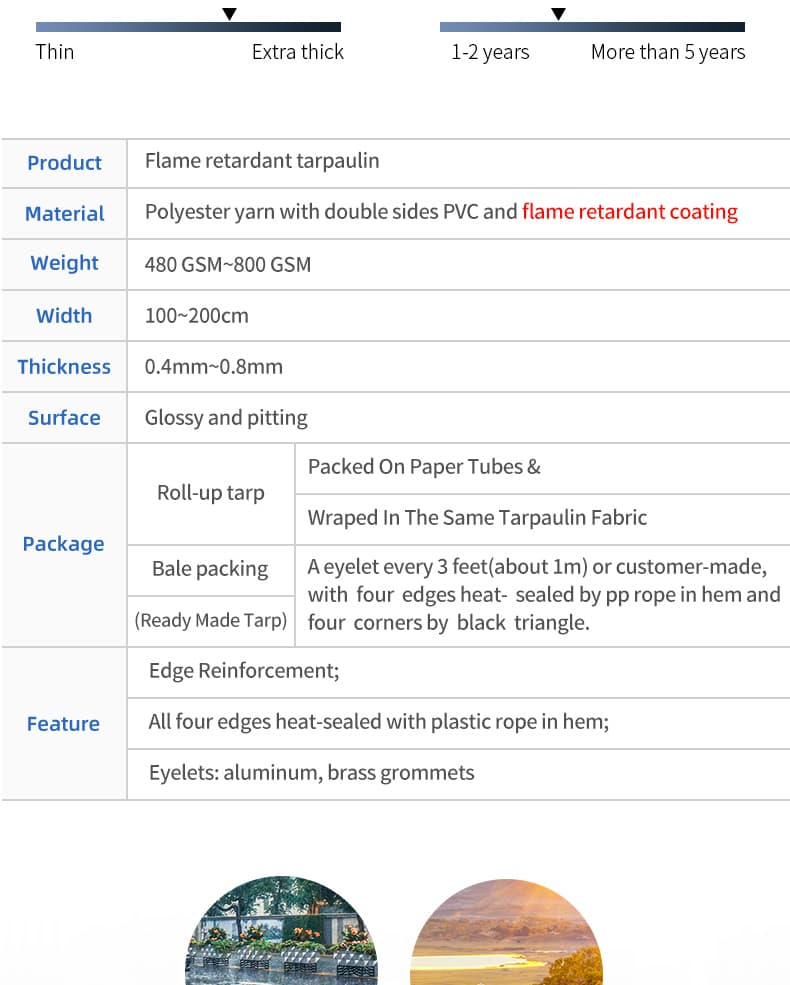
Task: Click the Roll-up tarp cell
Action: point(211,494)
